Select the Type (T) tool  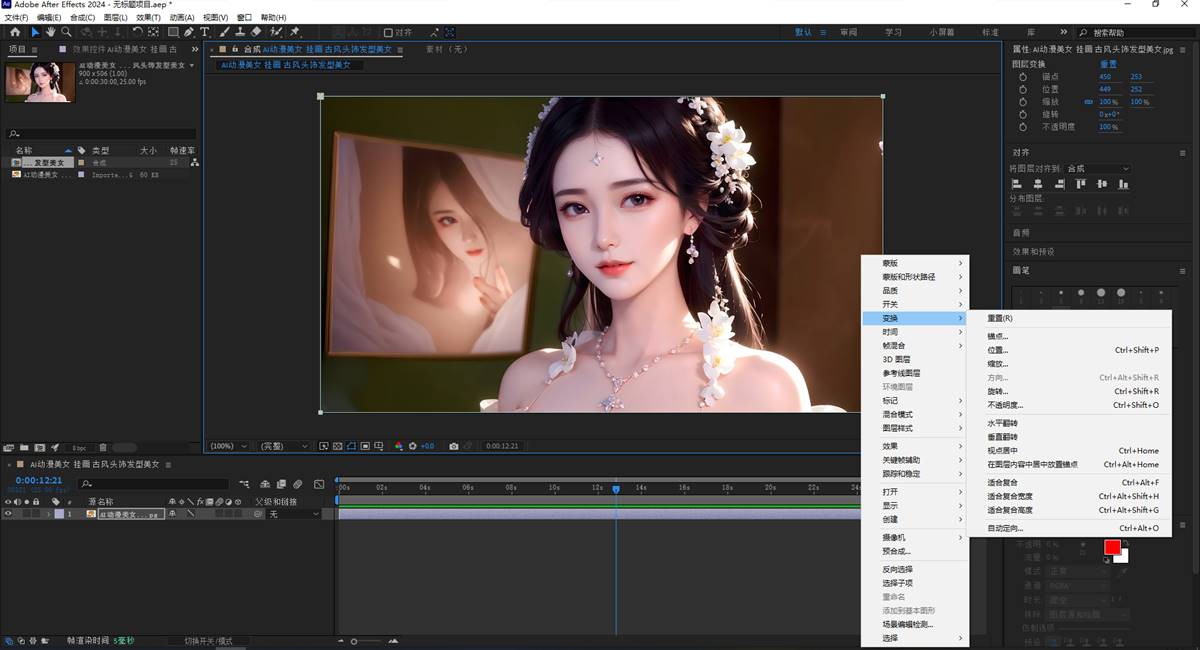(204, 32)
